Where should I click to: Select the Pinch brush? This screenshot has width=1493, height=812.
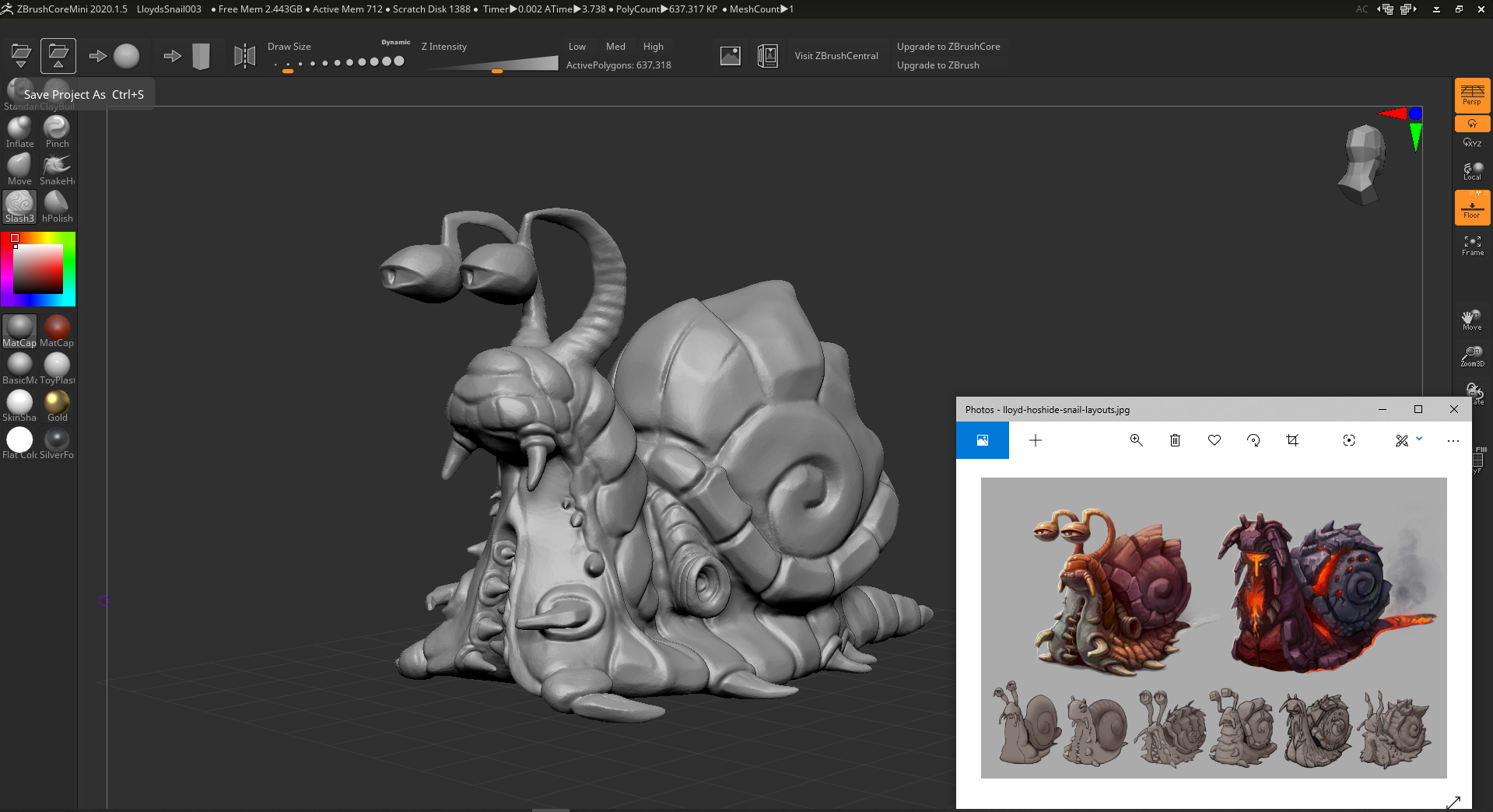[57, 131]
